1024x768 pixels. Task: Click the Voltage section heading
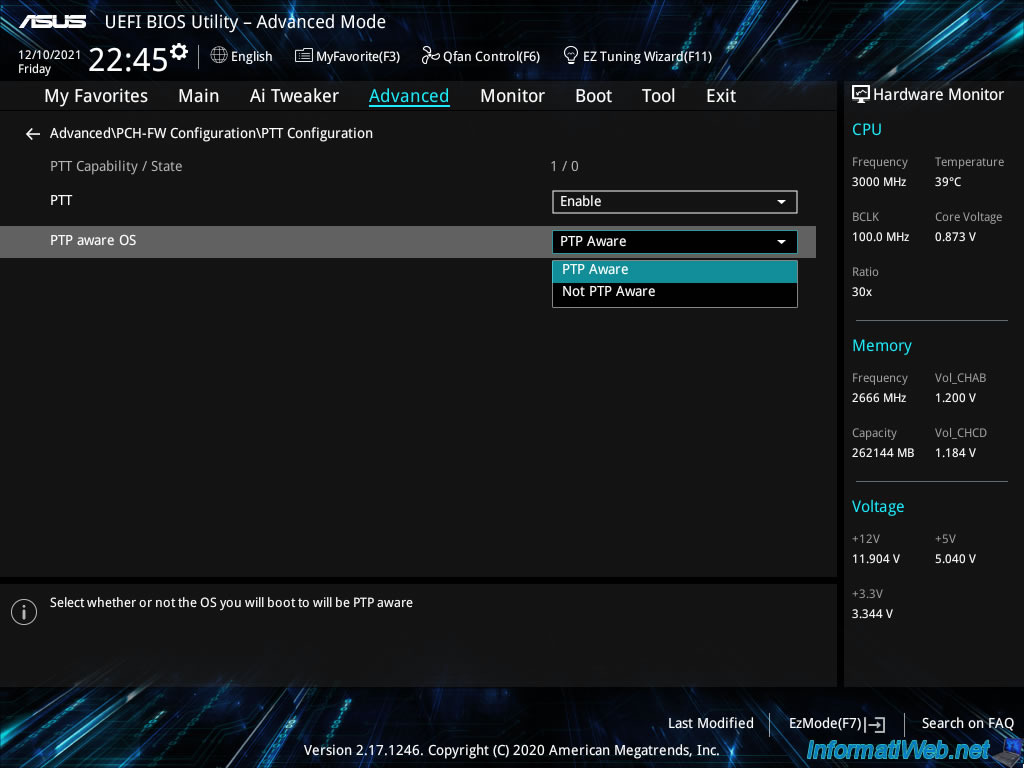pos(878,507)
